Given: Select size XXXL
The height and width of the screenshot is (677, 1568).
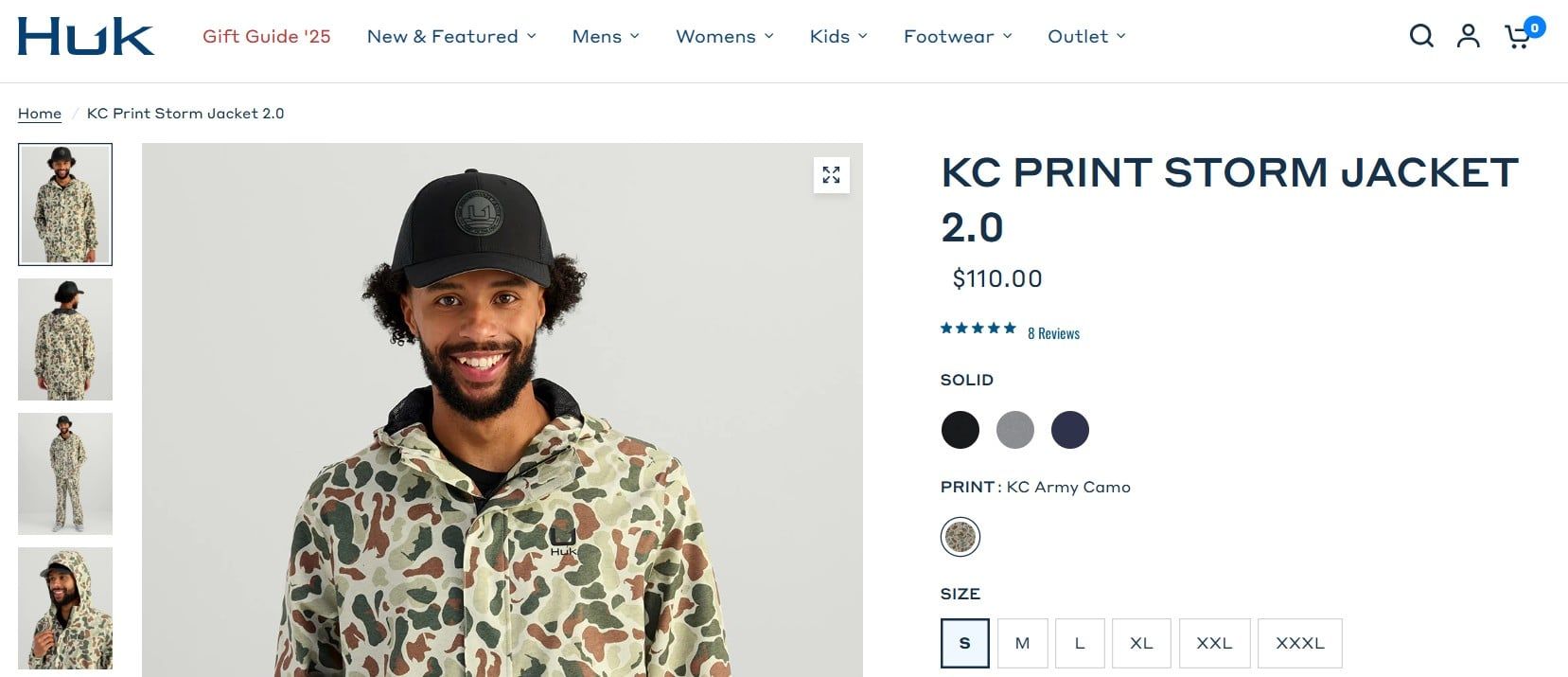Looking at the screenshot, I should tap(1299, 643).
